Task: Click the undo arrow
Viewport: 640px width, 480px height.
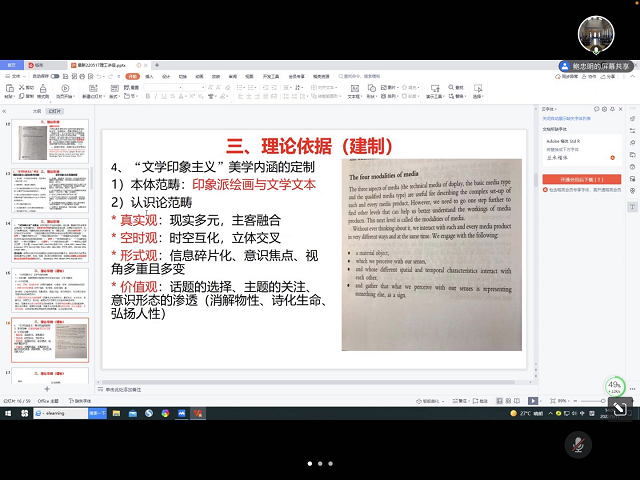Action: pyautogui.click(x=99, y=76)
